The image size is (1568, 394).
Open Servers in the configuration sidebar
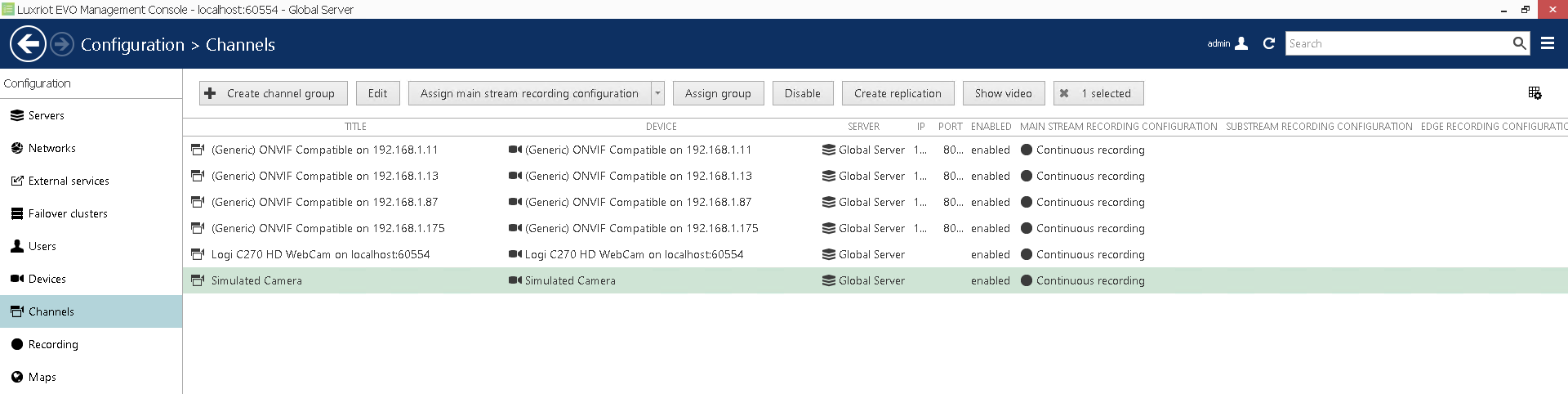point(46,115)
